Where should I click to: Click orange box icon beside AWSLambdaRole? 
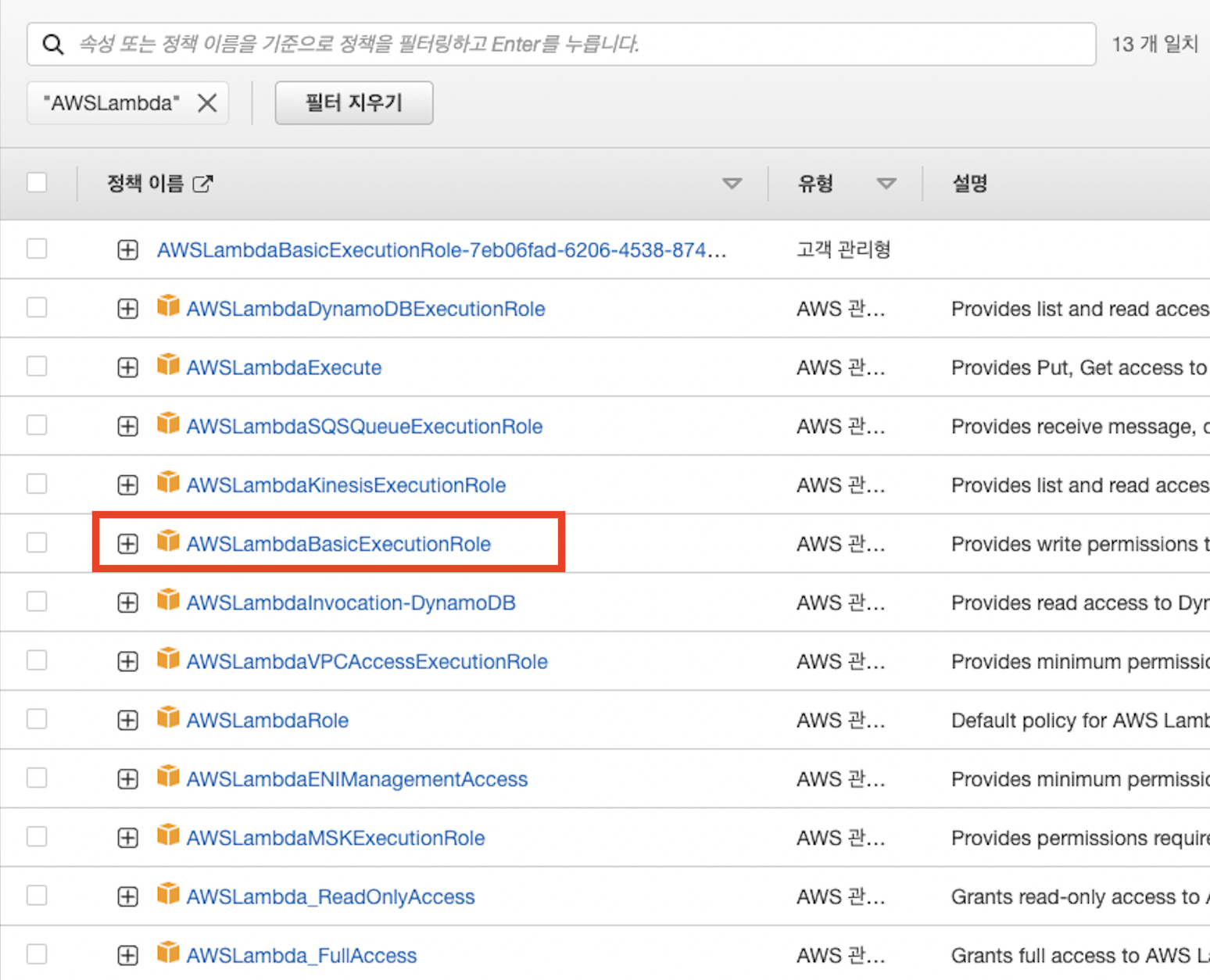point(168,717)
